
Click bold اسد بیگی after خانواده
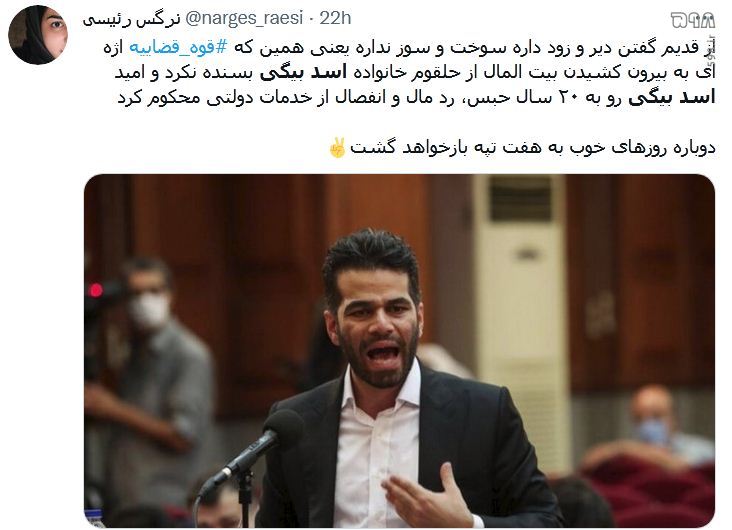303,72
